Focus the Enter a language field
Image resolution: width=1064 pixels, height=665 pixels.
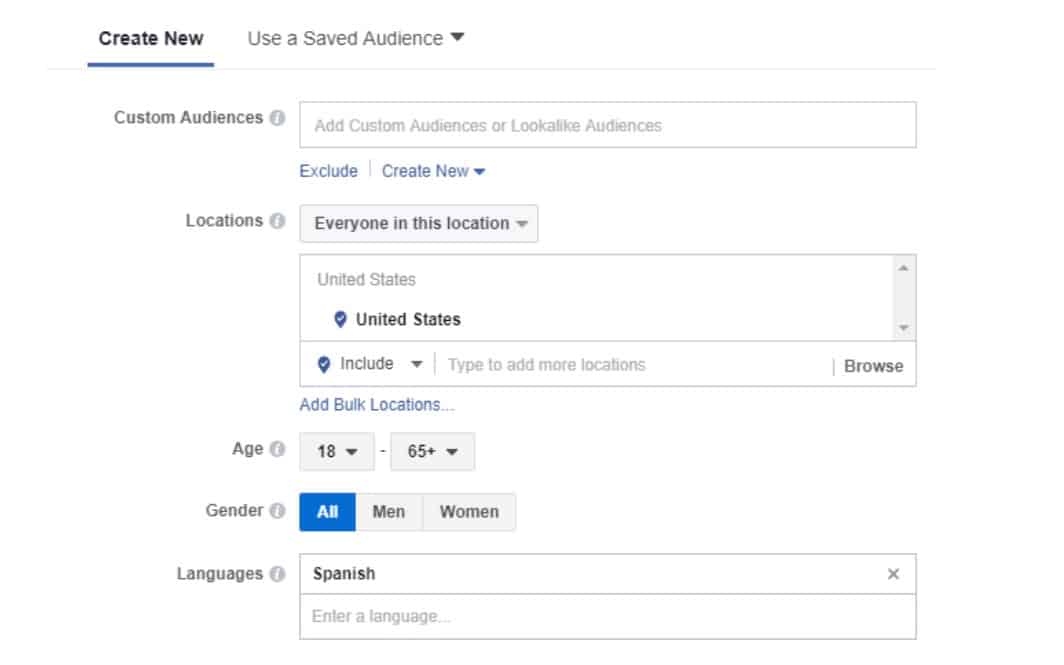(607, 616)
